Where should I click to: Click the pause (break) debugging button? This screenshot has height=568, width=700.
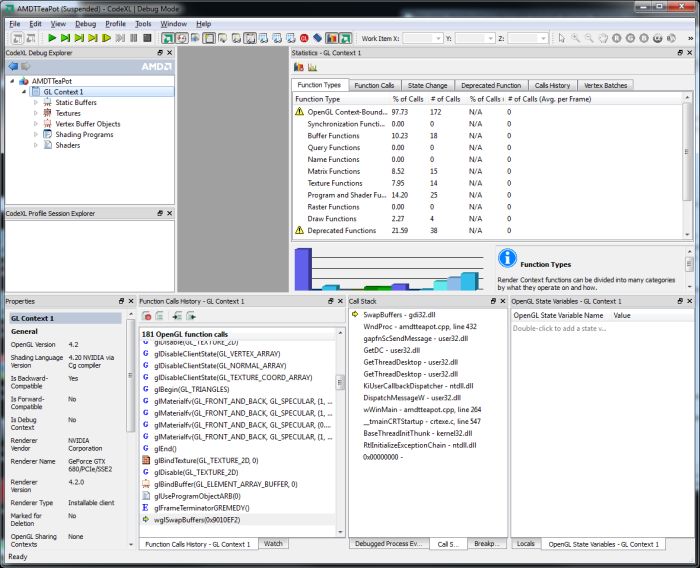tap(133, 38)
